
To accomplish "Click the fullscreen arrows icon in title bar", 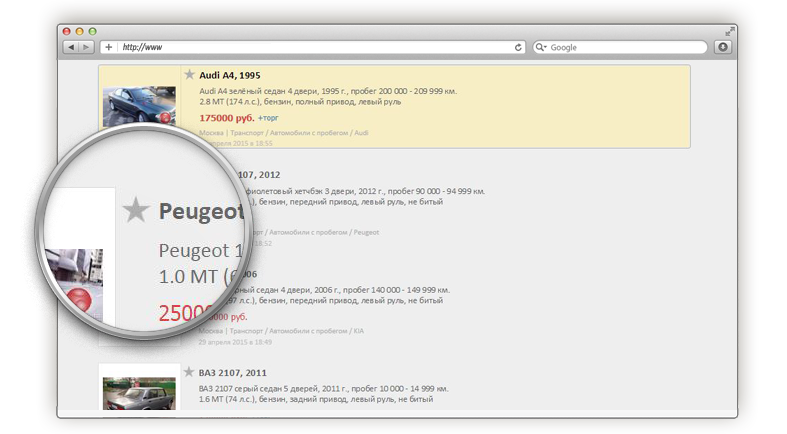I will tap(729, 31).
